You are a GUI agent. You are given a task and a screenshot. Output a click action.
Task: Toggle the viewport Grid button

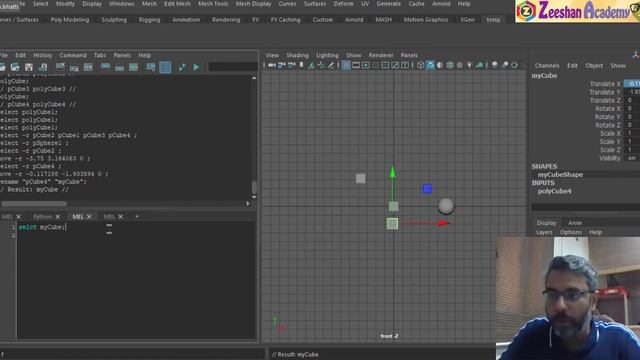346,65
